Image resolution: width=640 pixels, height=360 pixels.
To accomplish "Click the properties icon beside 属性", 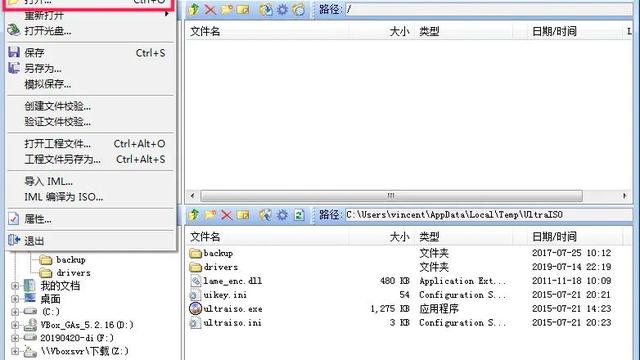I will (14, 219).
